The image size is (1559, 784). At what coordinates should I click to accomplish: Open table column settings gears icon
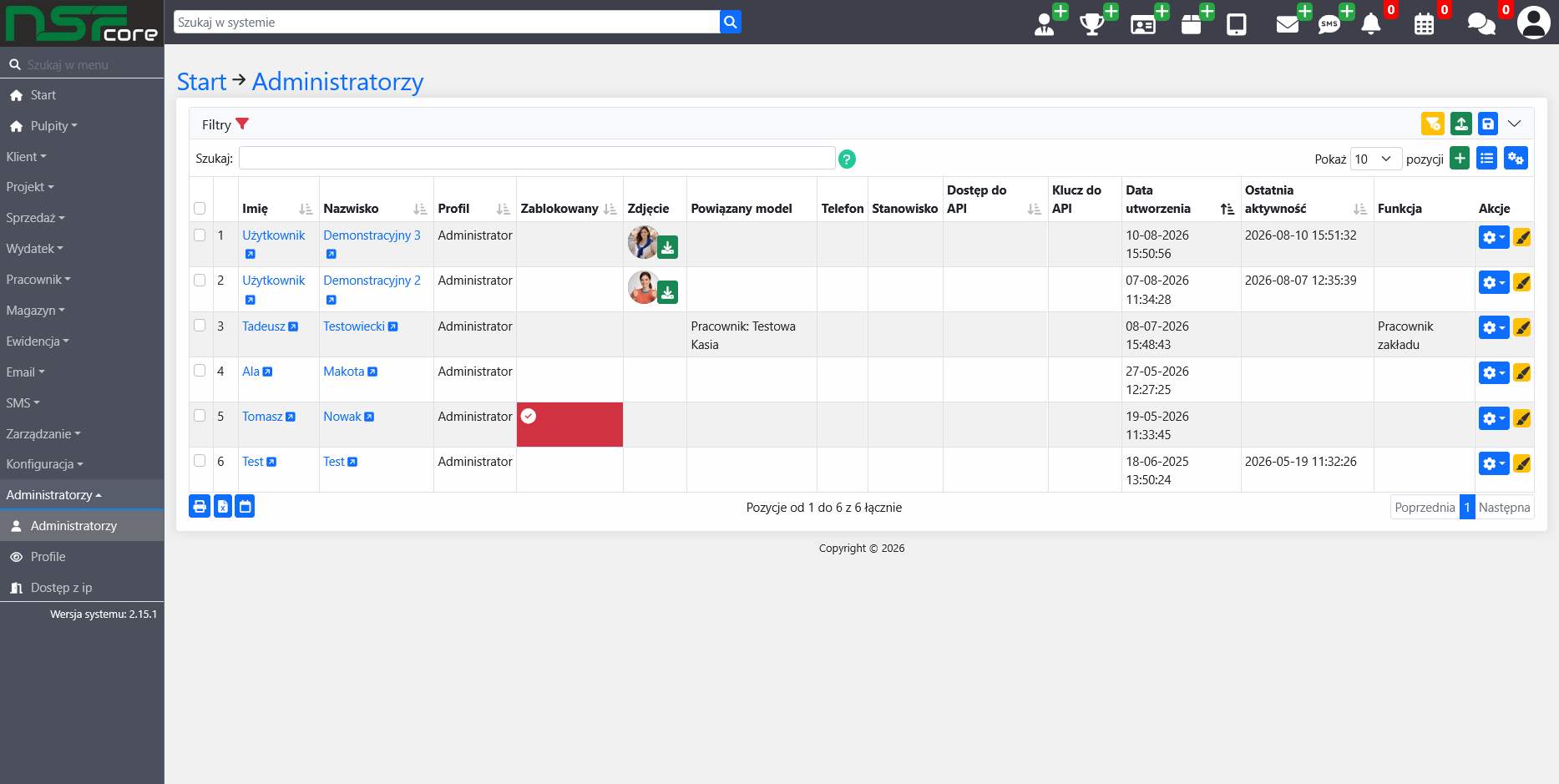[1516, 158]
